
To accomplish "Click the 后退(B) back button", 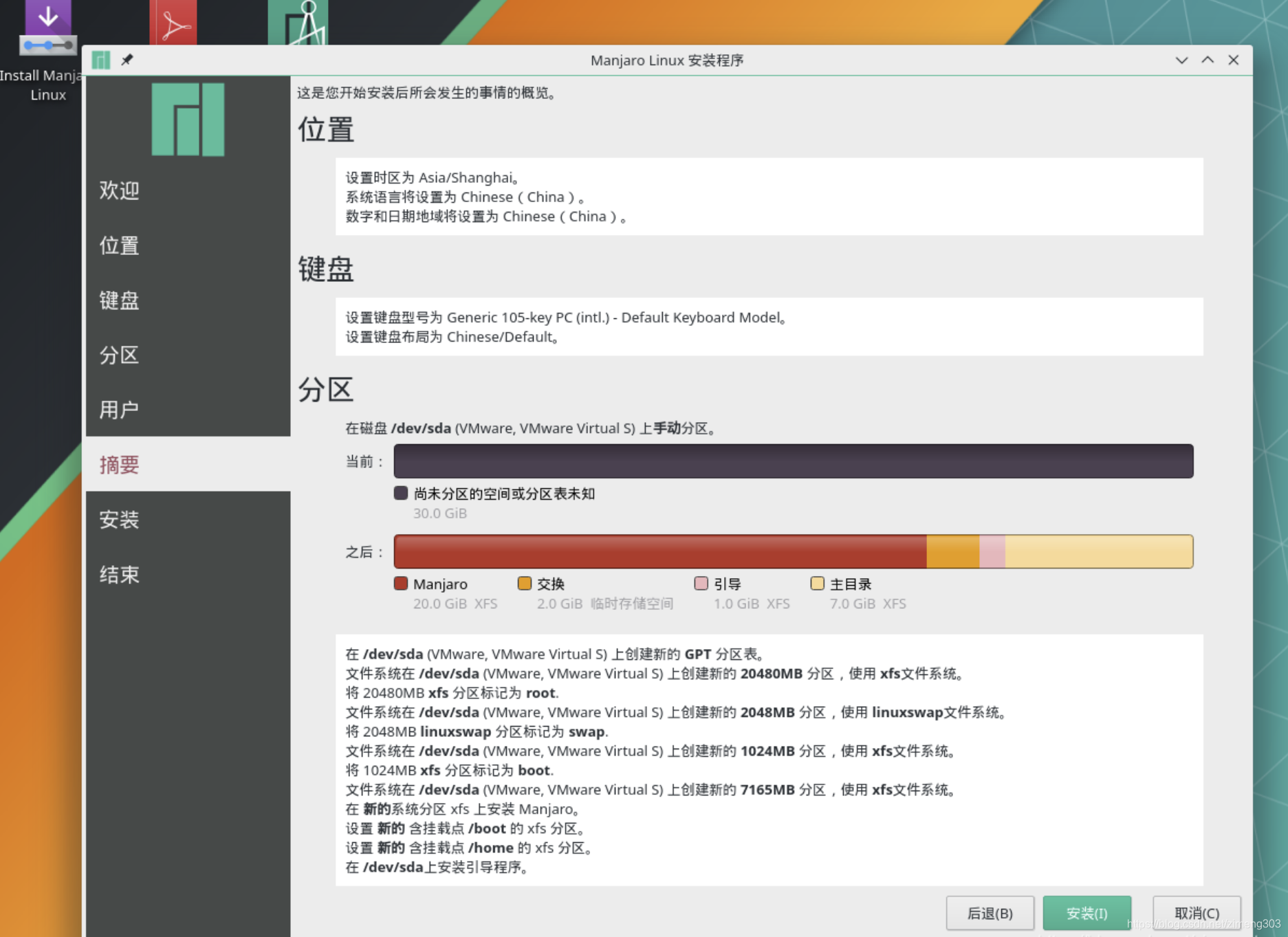I will coord(990,913).
